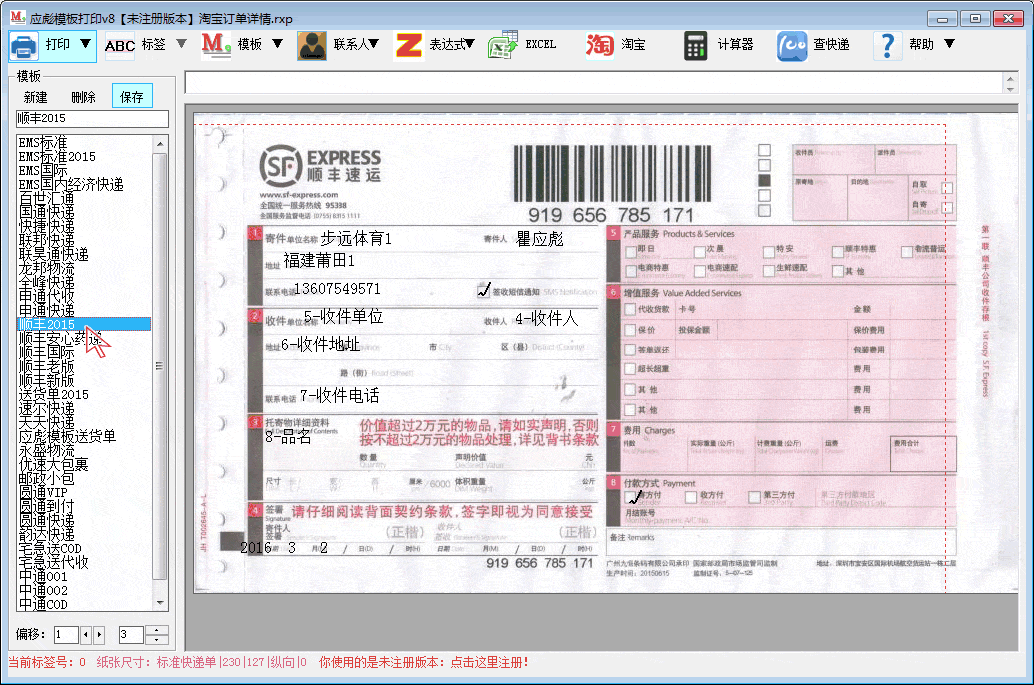
Task: Select 中通001 template
Action: (x=43, y=576)
